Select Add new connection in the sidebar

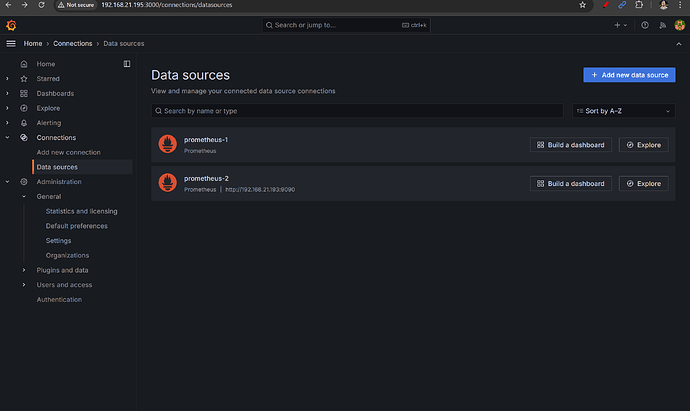click(68, 152)
